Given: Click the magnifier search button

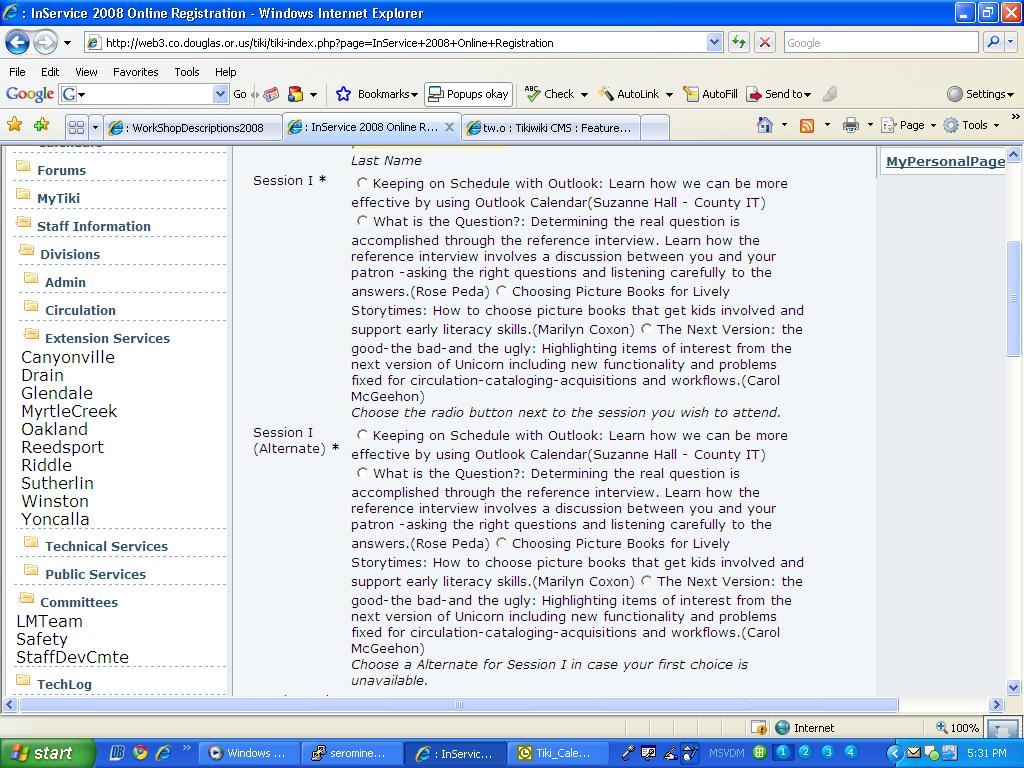Looking at the screenshot, I should coord(993,42).
